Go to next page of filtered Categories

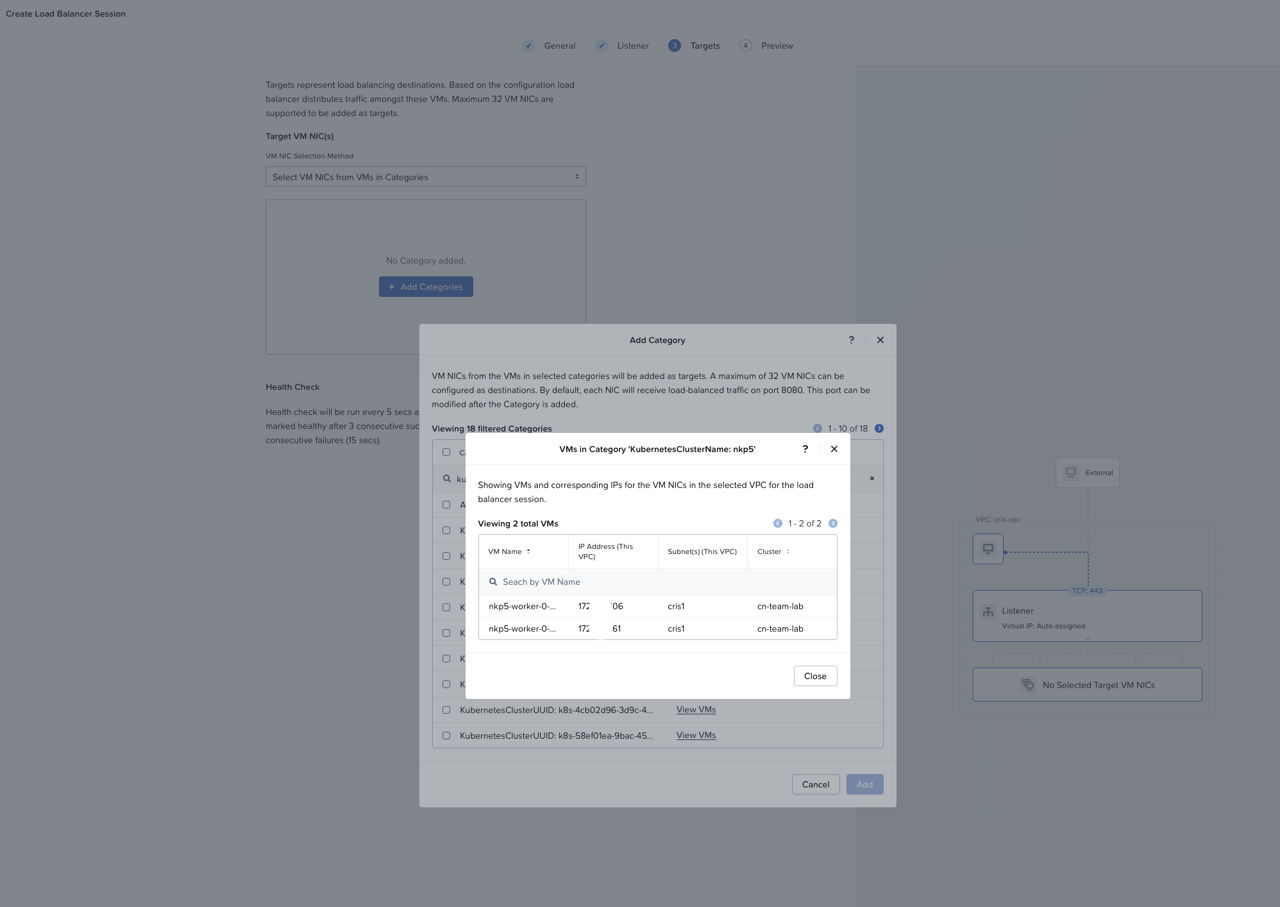tap(879, 428)
